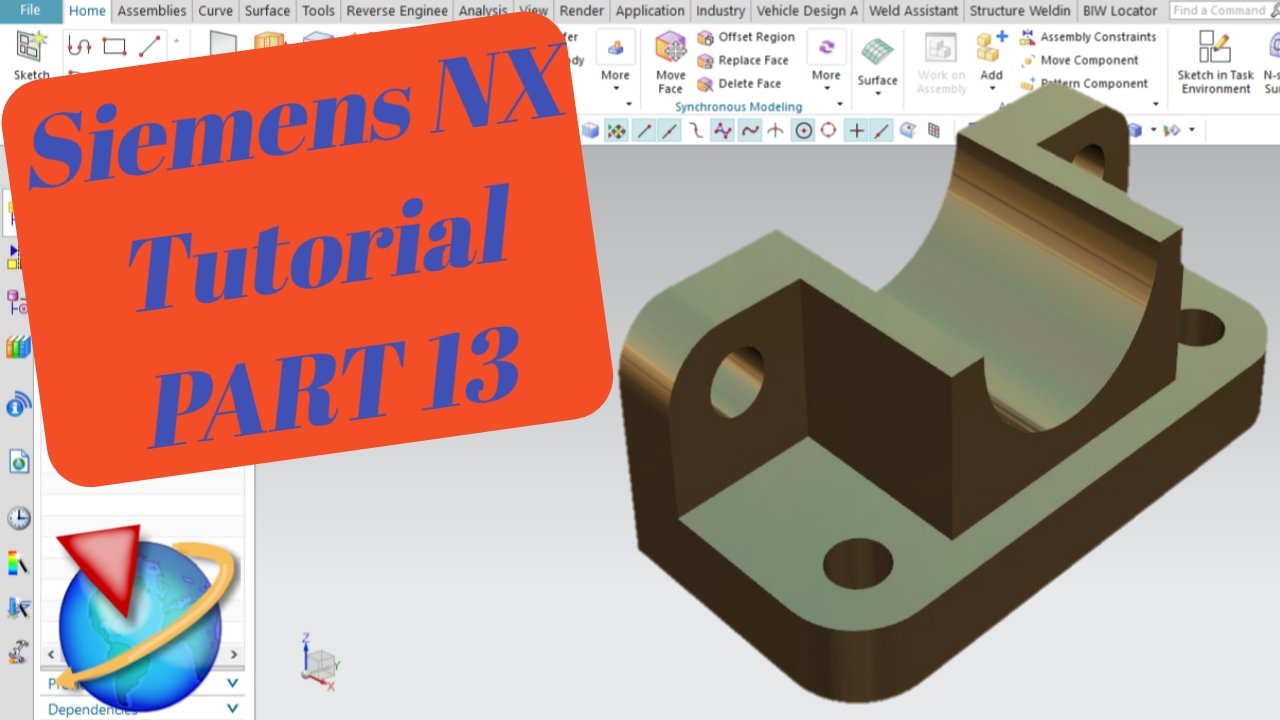Switch to the Render tab
This screenshot has width=1280, height=720.
click(x=581, y=11)
